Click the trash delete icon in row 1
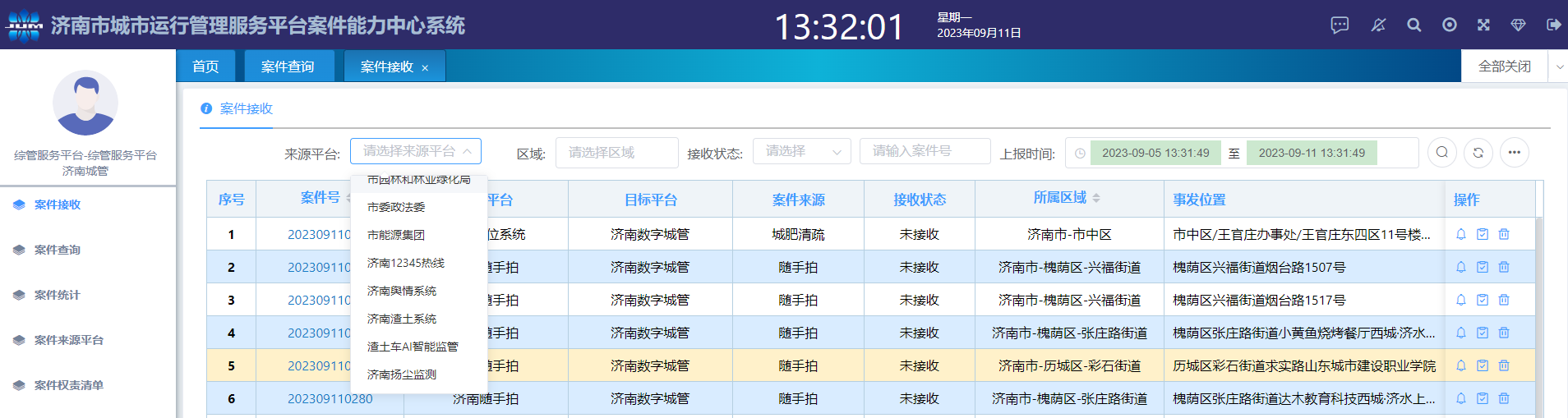The image size is (1568, 418). pos(1504,234)
